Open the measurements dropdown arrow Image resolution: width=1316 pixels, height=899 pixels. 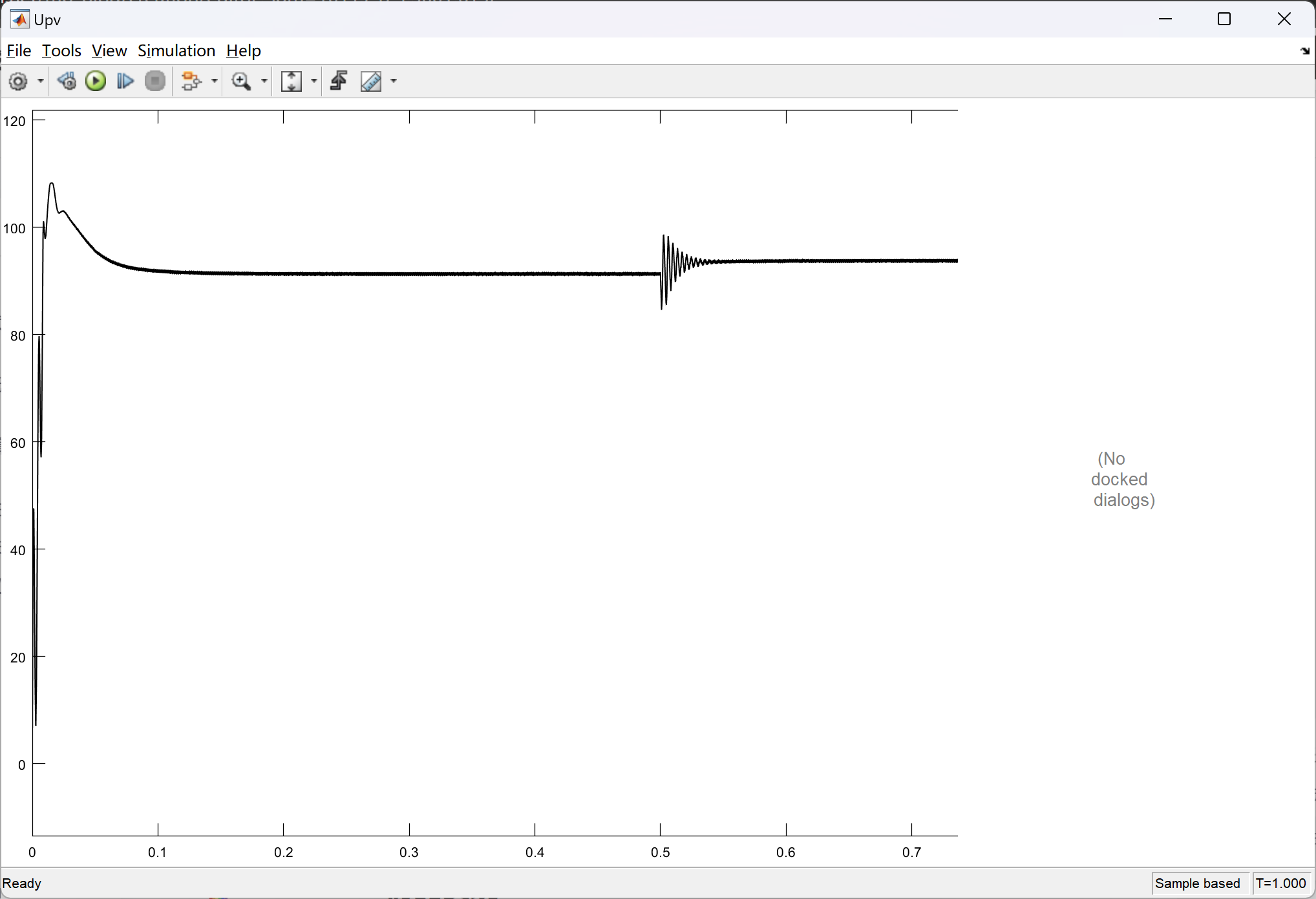[x=394, y=81]
